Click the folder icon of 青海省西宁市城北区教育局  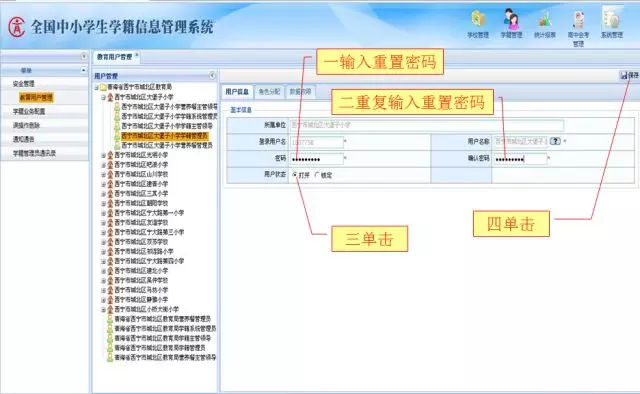click(x=103, y=87)
